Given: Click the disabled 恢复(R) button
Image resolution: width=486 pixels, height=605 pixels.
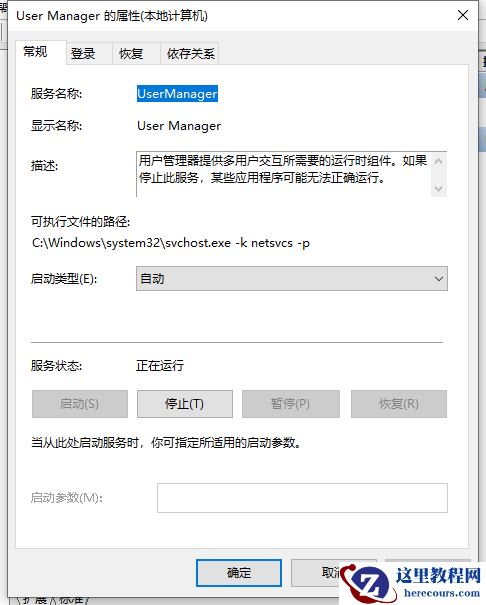Looking at the screenshot, I should [x=399, y=404].
